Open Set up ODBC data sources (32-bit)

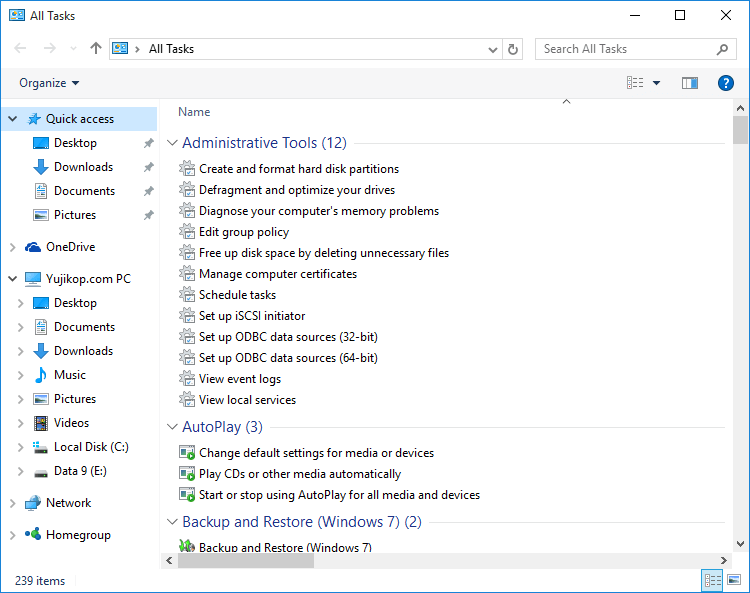pyautogui.click(x=288, y=337)
